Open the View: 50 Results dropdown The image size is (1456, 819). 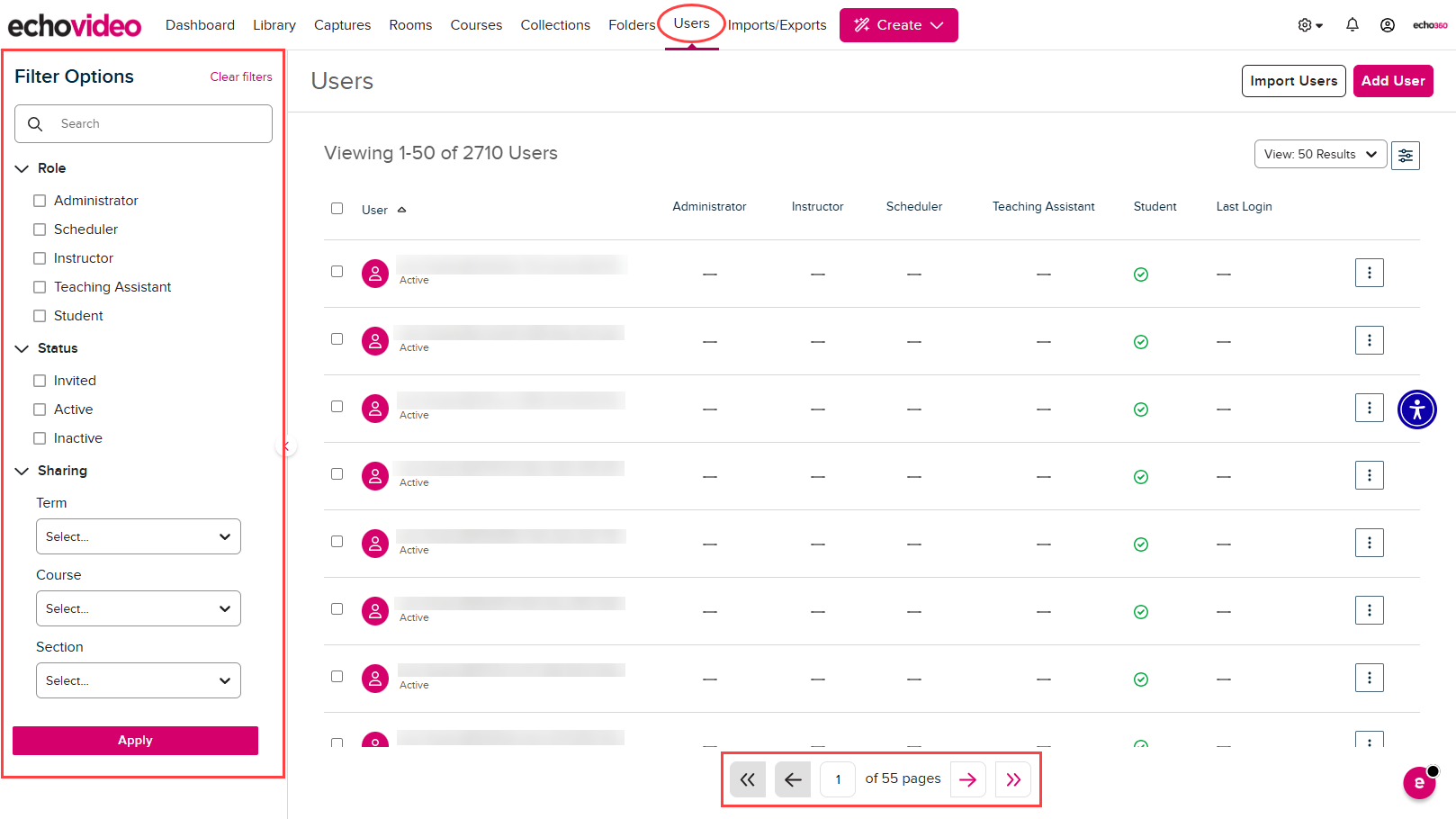[x=1320, y=154]
